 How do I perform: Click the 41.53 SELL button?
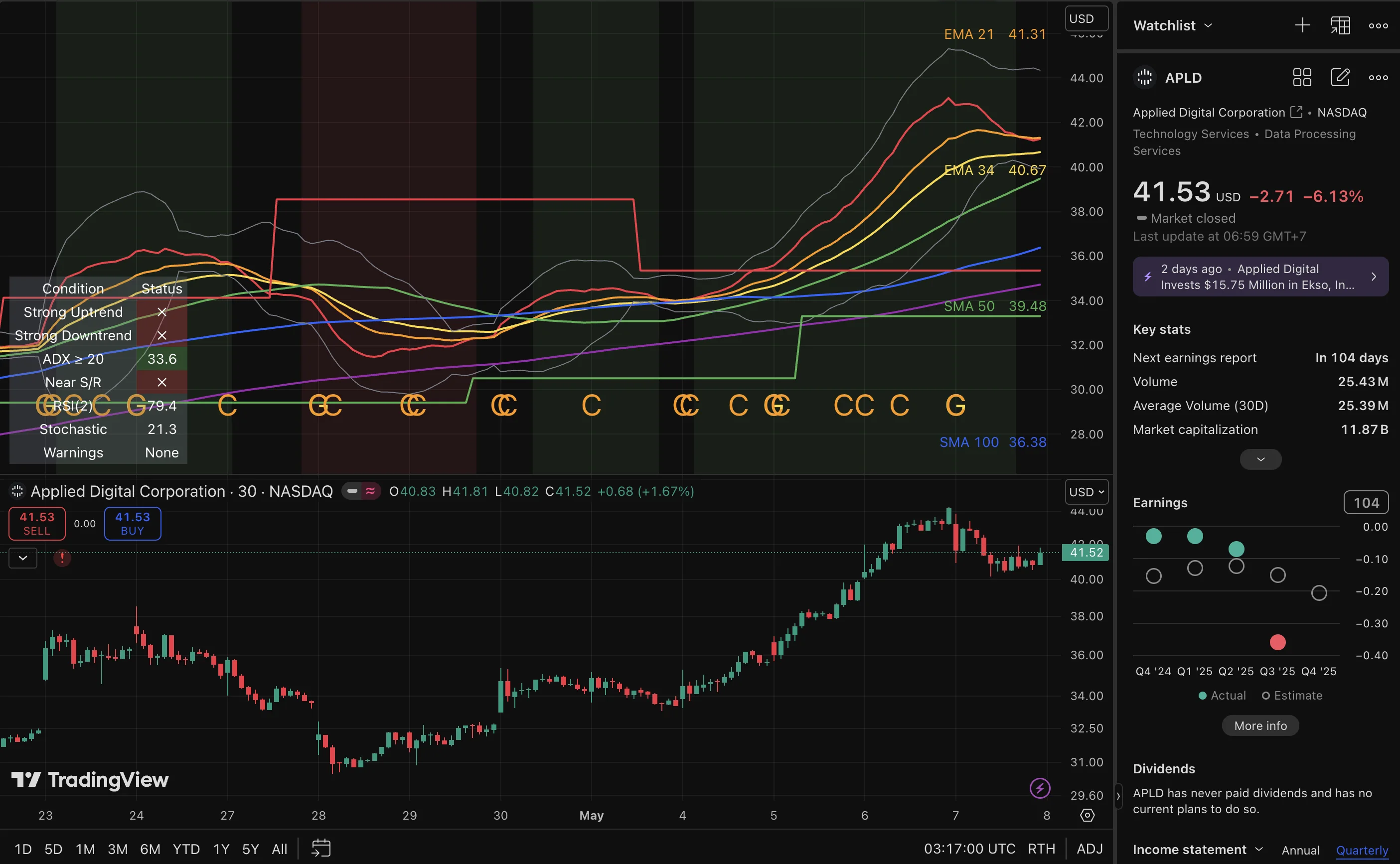tap(37, 523)
